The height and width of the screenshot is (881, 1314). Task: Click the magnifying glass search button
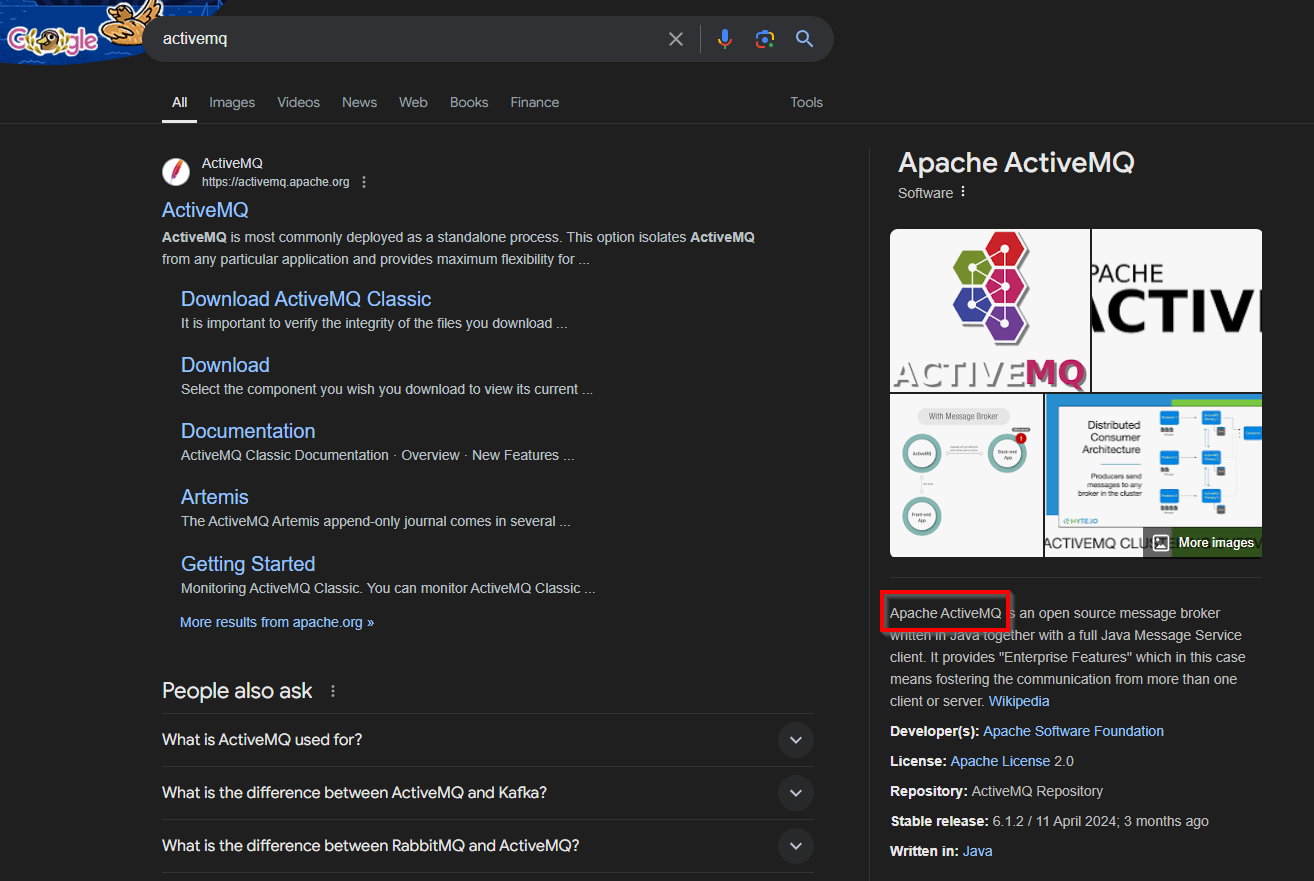pyautogui.click(x=804, y=39)
